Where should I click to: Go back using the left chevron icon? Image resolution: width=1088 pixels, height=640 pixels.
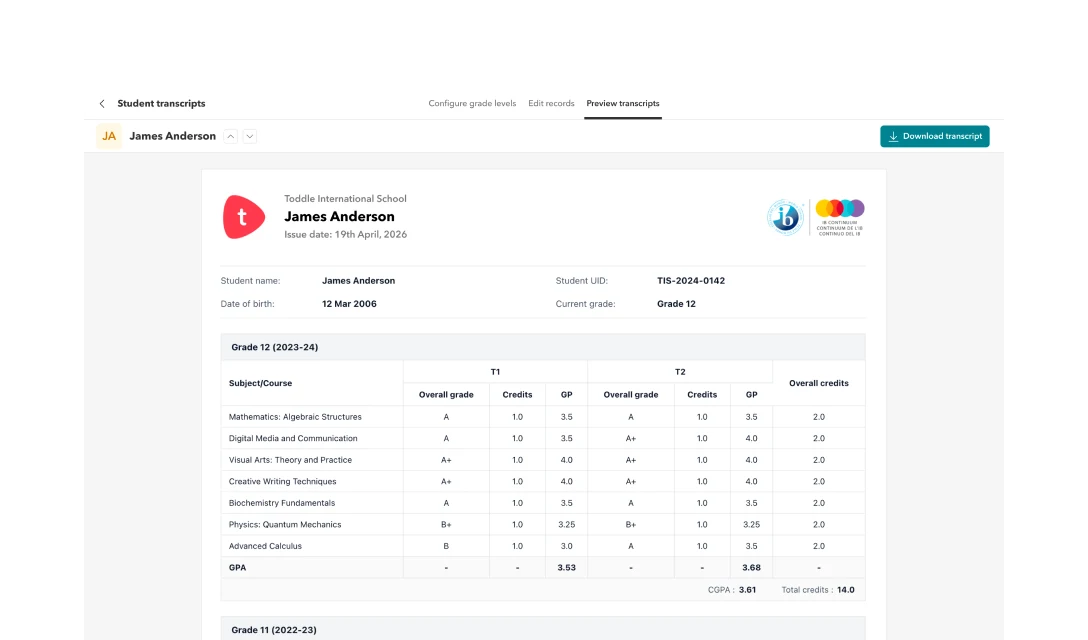102,103
